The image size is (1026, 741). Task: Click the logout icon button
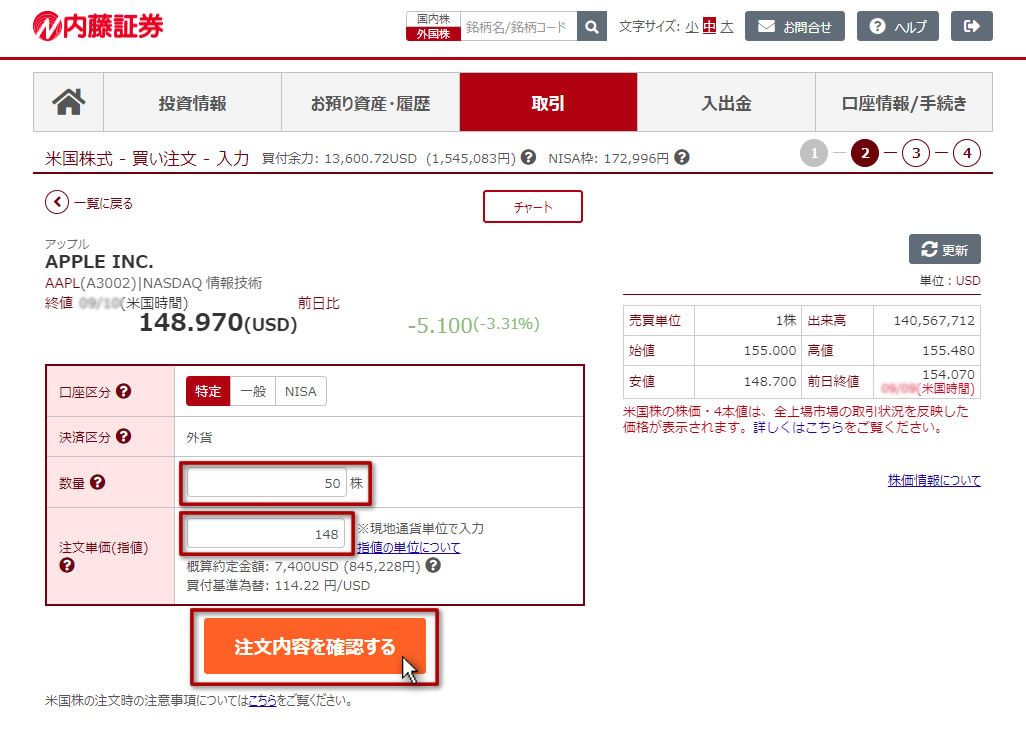pyautogui.click(x=971, y=27)
